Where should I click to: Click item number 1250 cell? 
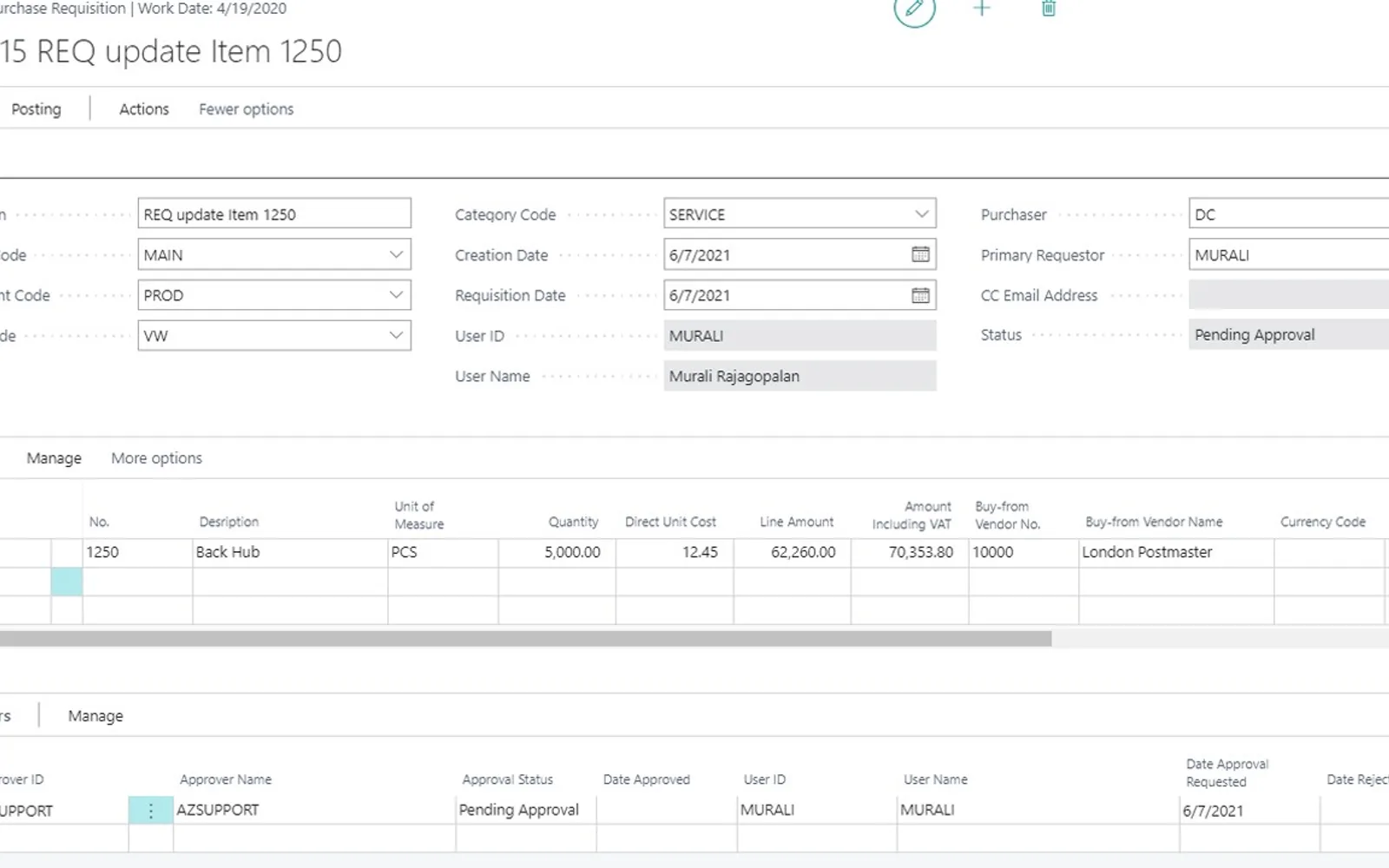click(x=138, y=552)
